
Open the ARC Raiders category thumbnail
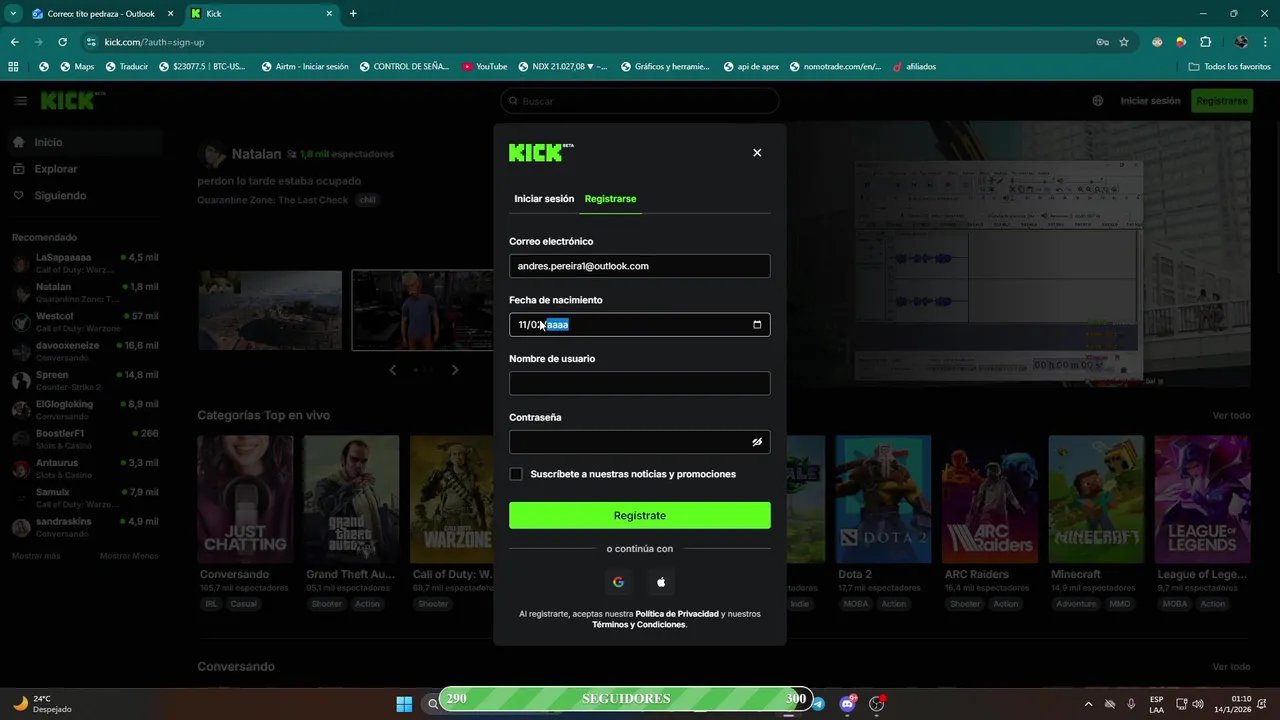[990, 499]
